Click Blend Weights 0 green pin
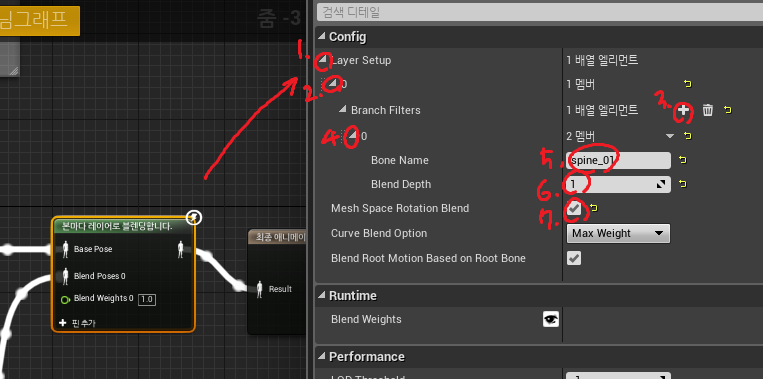Image resolution: width=763 pixels, height=379 pixels. click(x=65, y=299)
